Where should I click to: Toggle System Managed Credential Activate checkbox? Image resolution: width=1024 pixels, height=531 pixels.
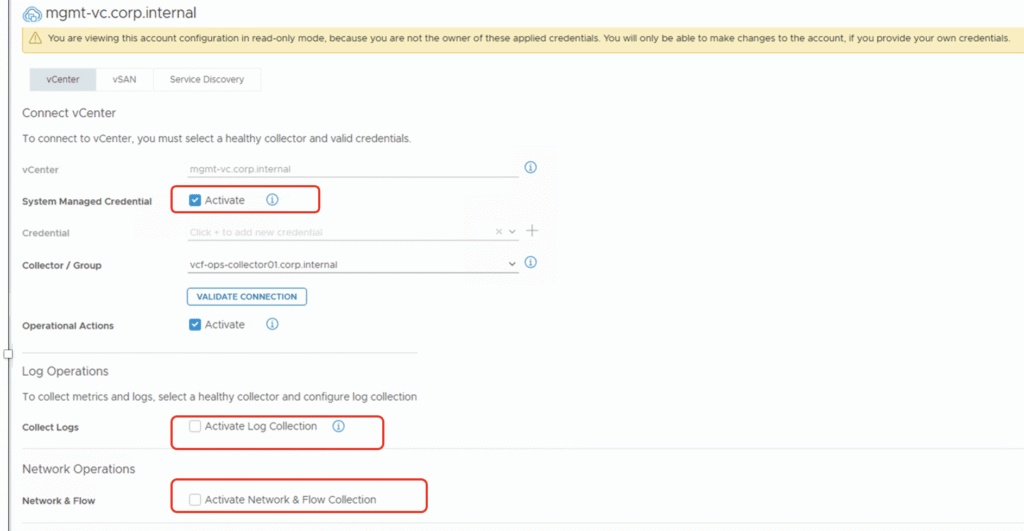point(195,200)
